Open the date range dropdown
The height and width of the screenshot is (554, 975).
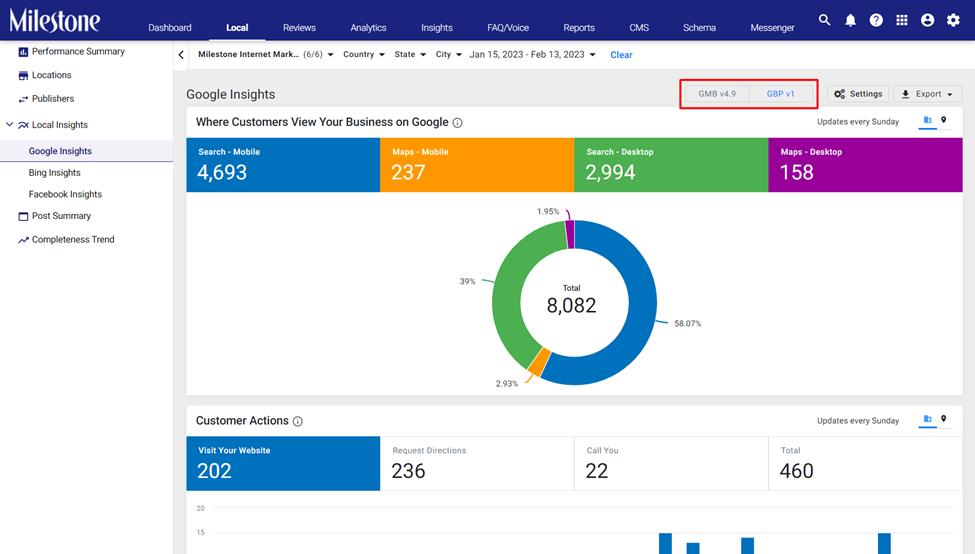[532, 55]
